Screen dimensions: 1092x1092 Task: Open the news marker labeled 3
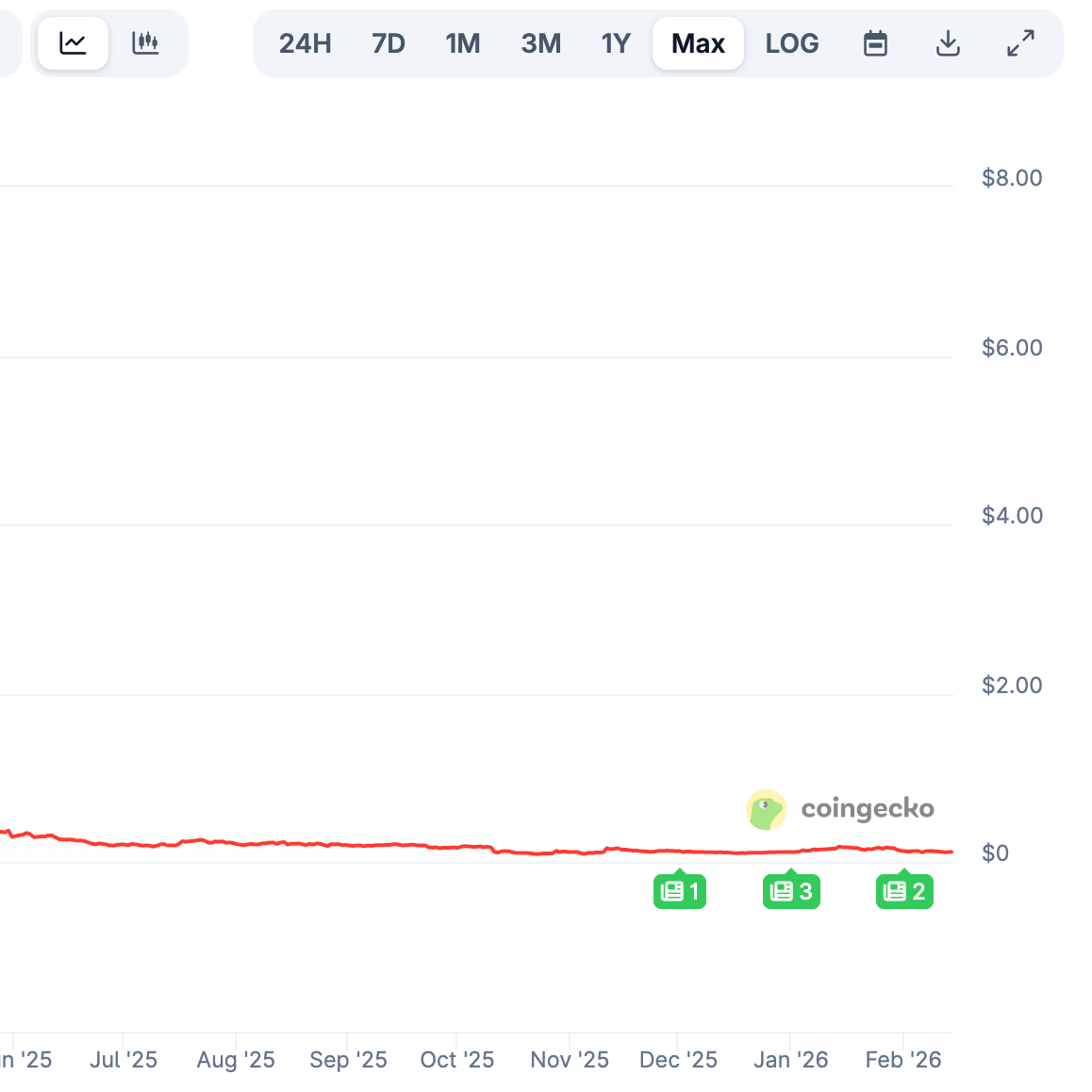pos(791,890)
